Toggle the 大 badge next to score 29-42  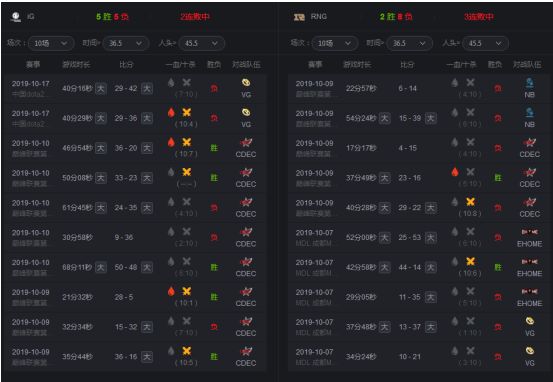pos(147,89)
